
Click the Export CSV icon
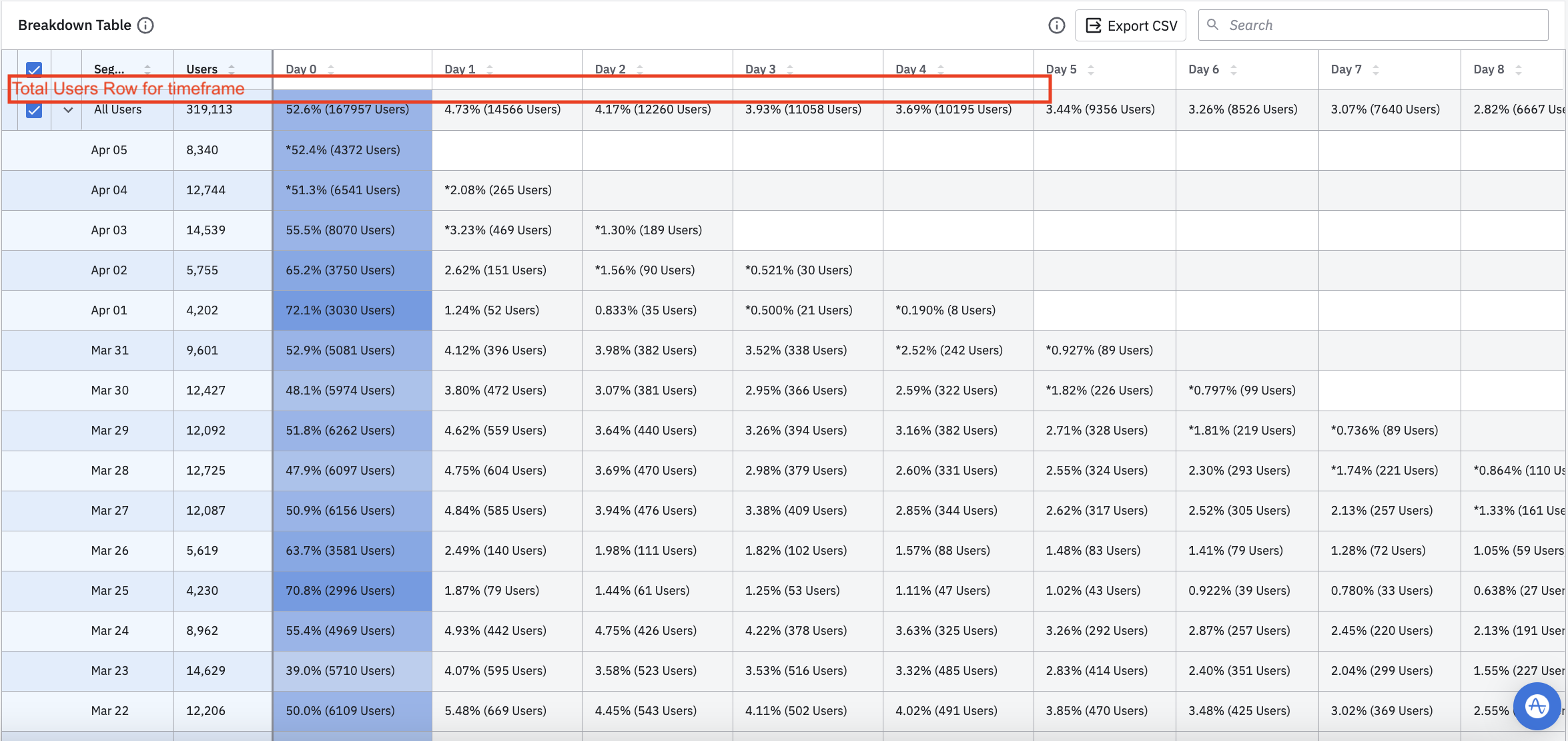(x=1094, y=25)
